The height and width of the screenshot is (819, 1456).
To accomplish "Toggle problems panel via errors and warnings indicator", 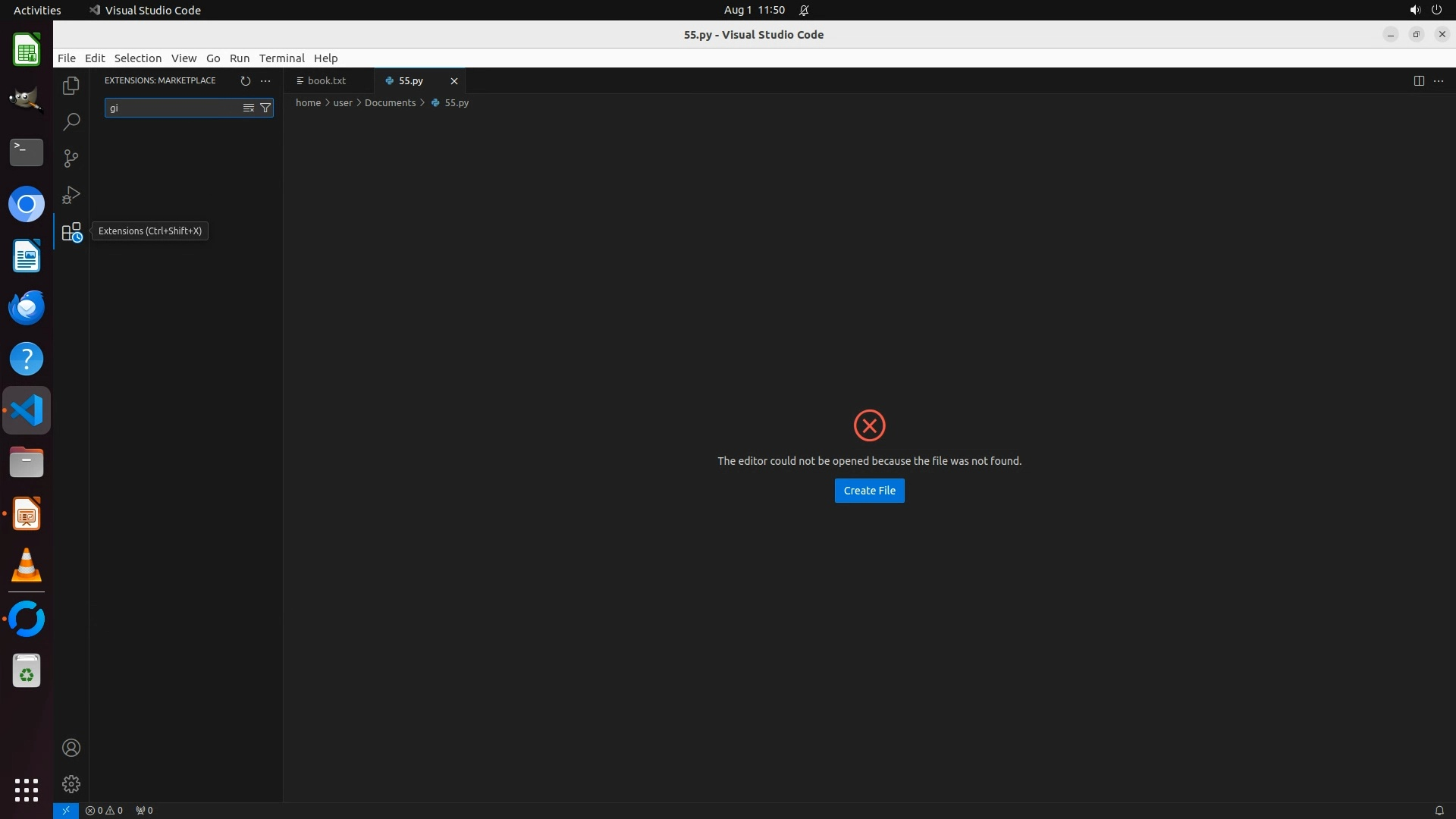I will tap(105, 810).
